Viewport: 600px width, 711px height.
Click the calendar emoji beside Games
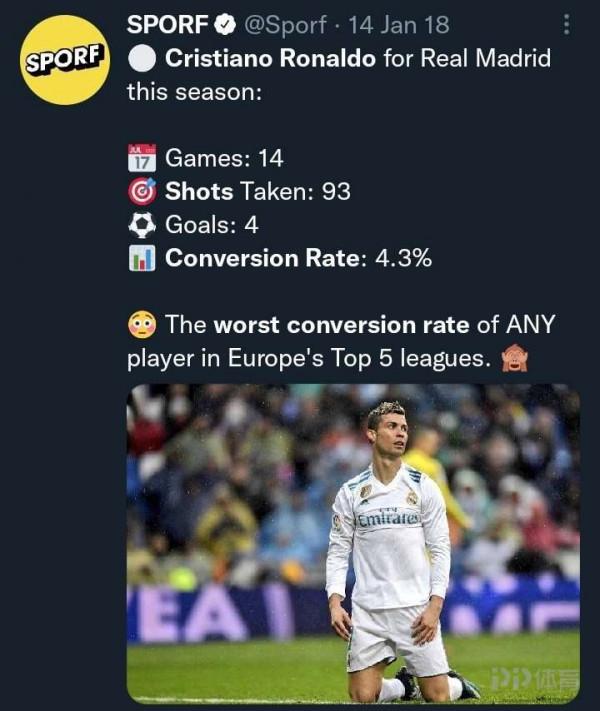coord(142,157)
